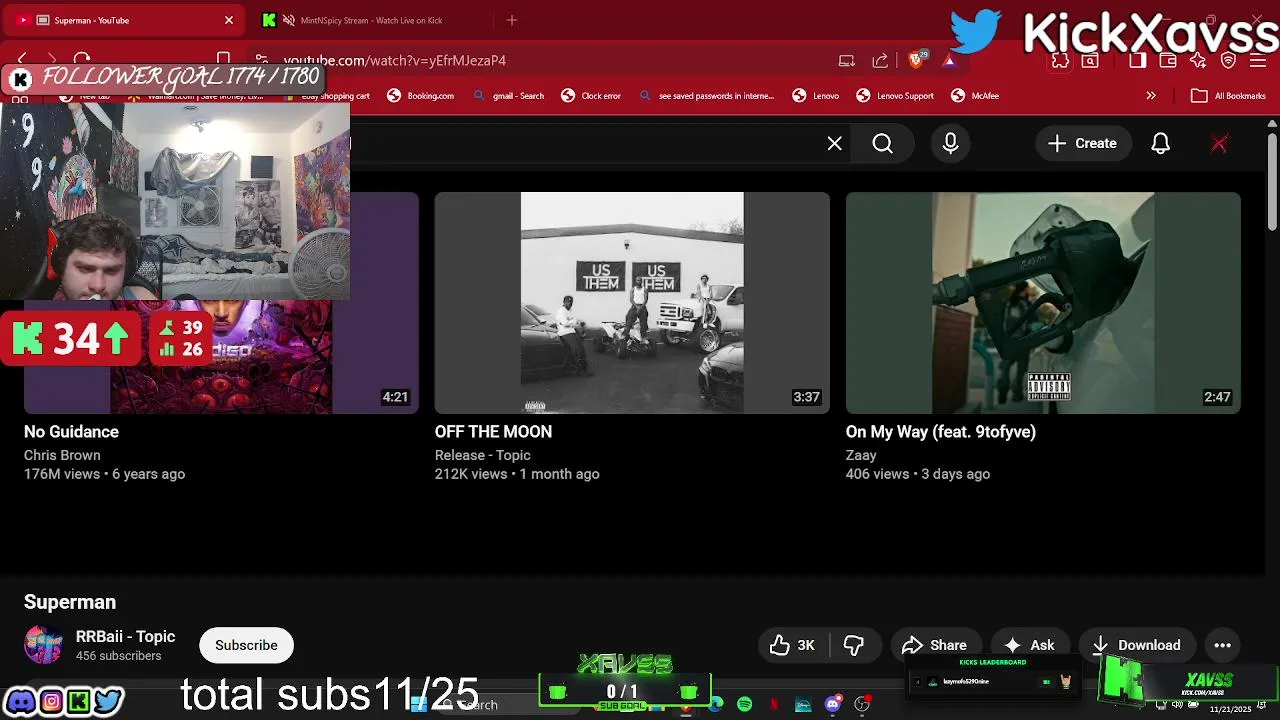Open Brave main hamburger menu
1280x720 pixels.
pos(1258,60)
